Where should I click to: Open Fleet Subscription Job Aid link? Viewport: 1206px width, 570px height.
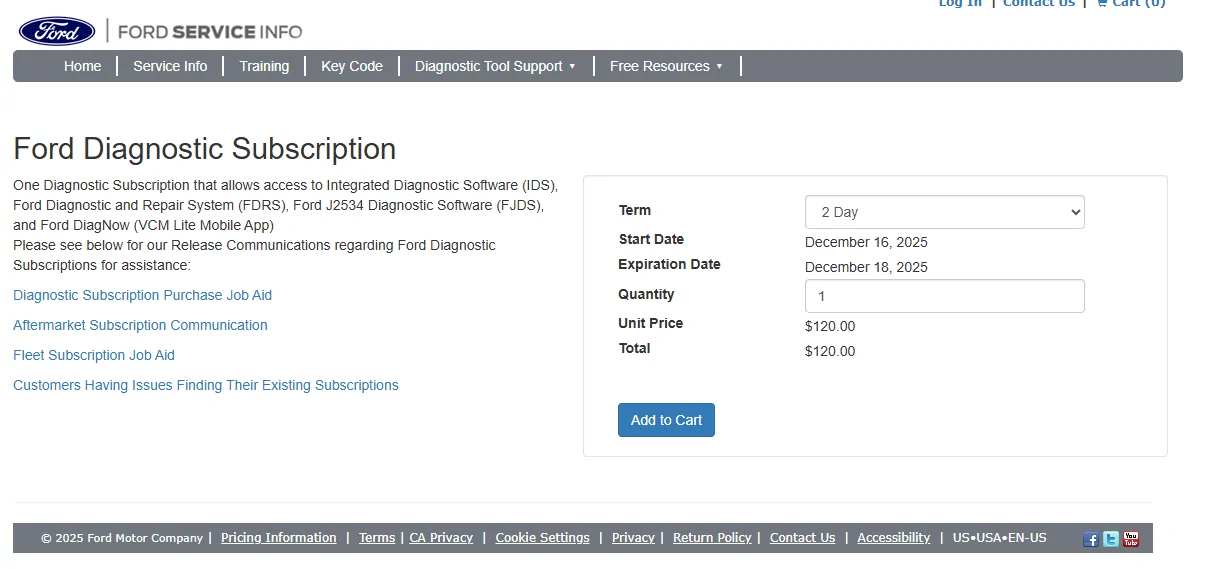(x=94, y=355)
